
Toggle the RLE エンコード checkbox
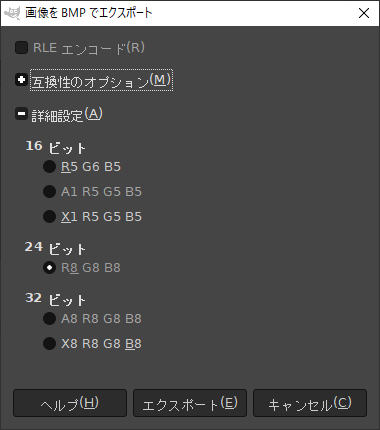click(x=21, y=48)
